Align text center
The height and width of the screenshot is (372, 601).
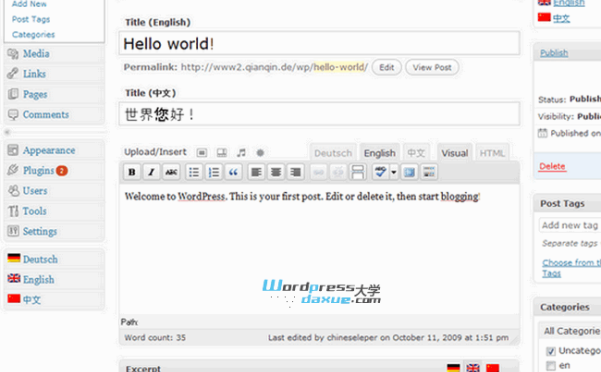tap(276, 172)
